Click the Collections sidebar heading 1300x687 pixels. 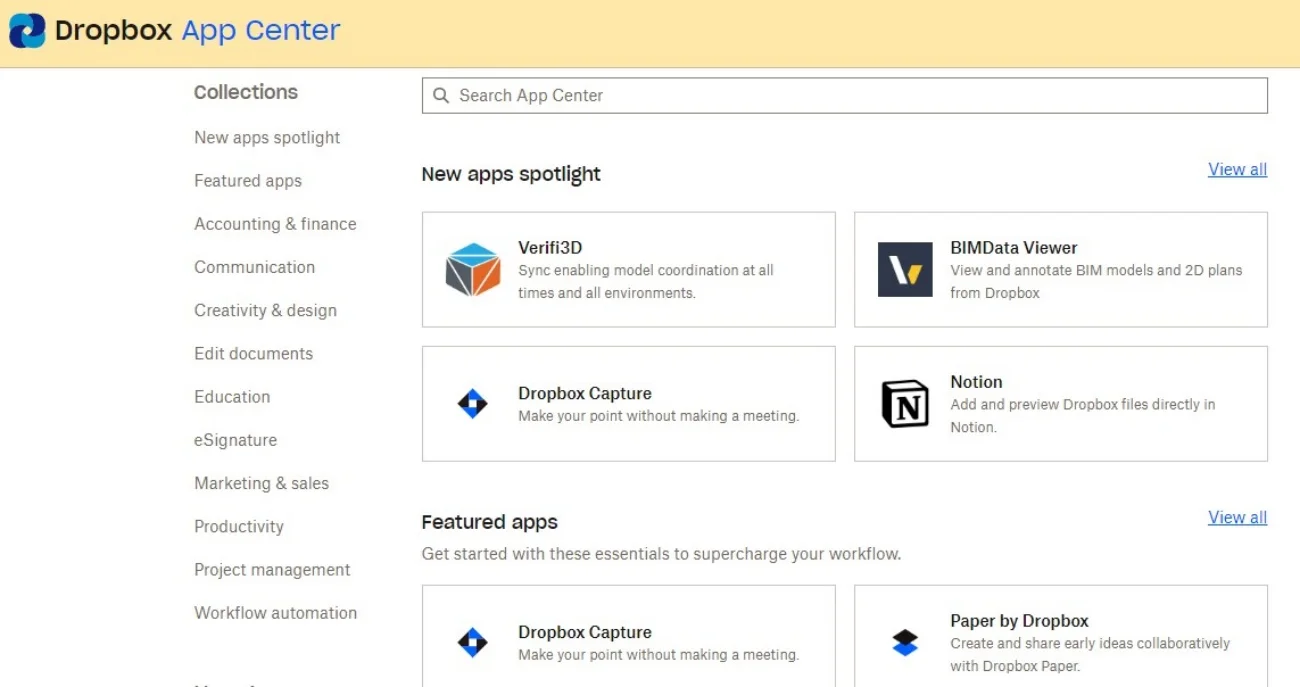coord(246,92)
